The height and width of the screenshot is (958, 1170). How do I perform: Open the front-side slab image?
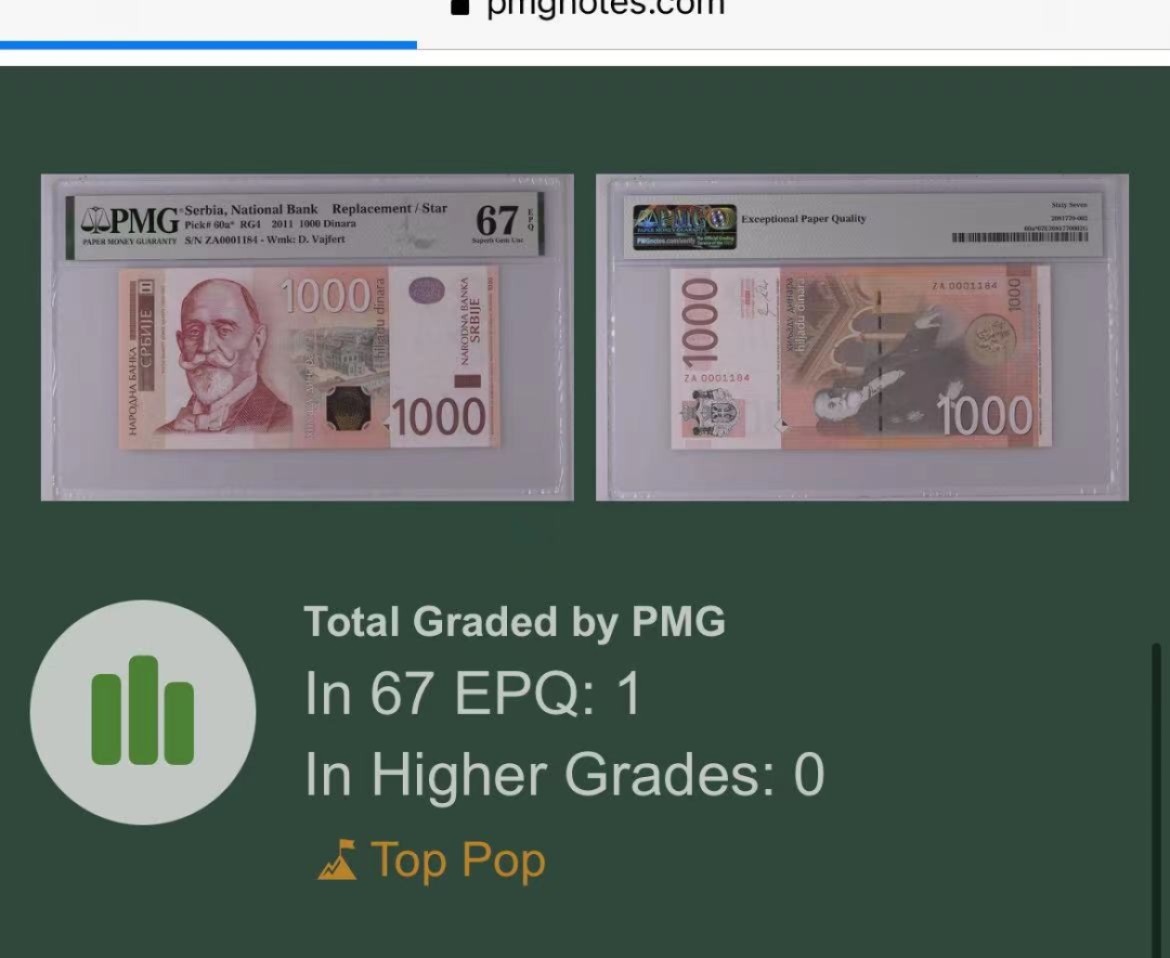point(307,337)
